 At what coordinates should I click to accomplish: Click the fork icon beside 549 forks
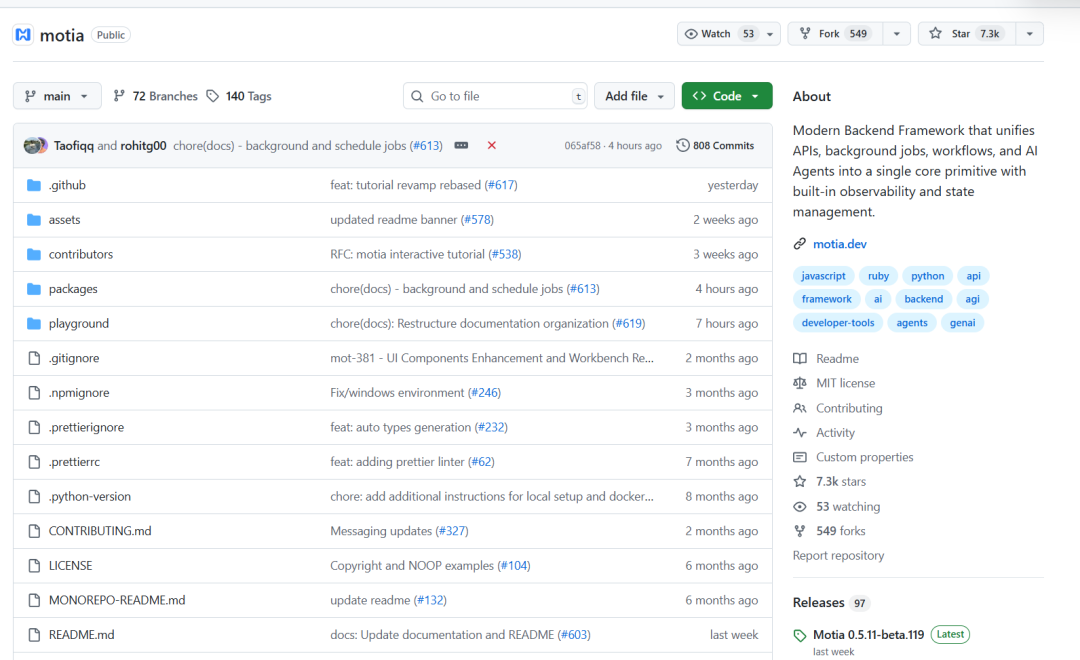point(800,530)
